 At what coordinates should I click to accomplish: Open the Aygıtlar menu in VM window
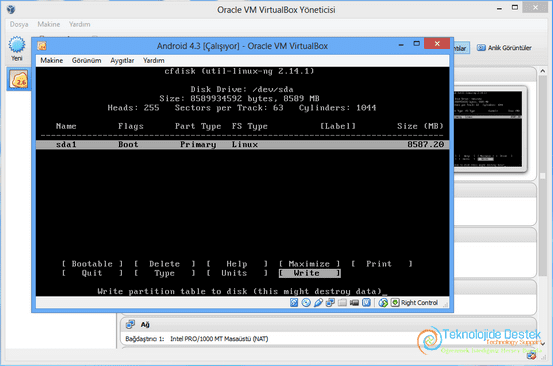point(122,60)
